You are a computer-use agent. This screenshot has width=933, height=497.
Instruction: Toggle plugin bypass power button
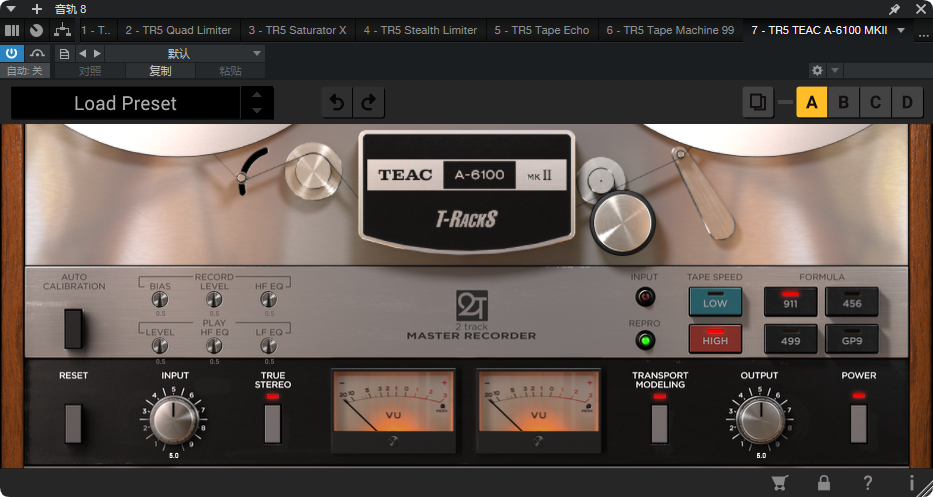(12, 54)
